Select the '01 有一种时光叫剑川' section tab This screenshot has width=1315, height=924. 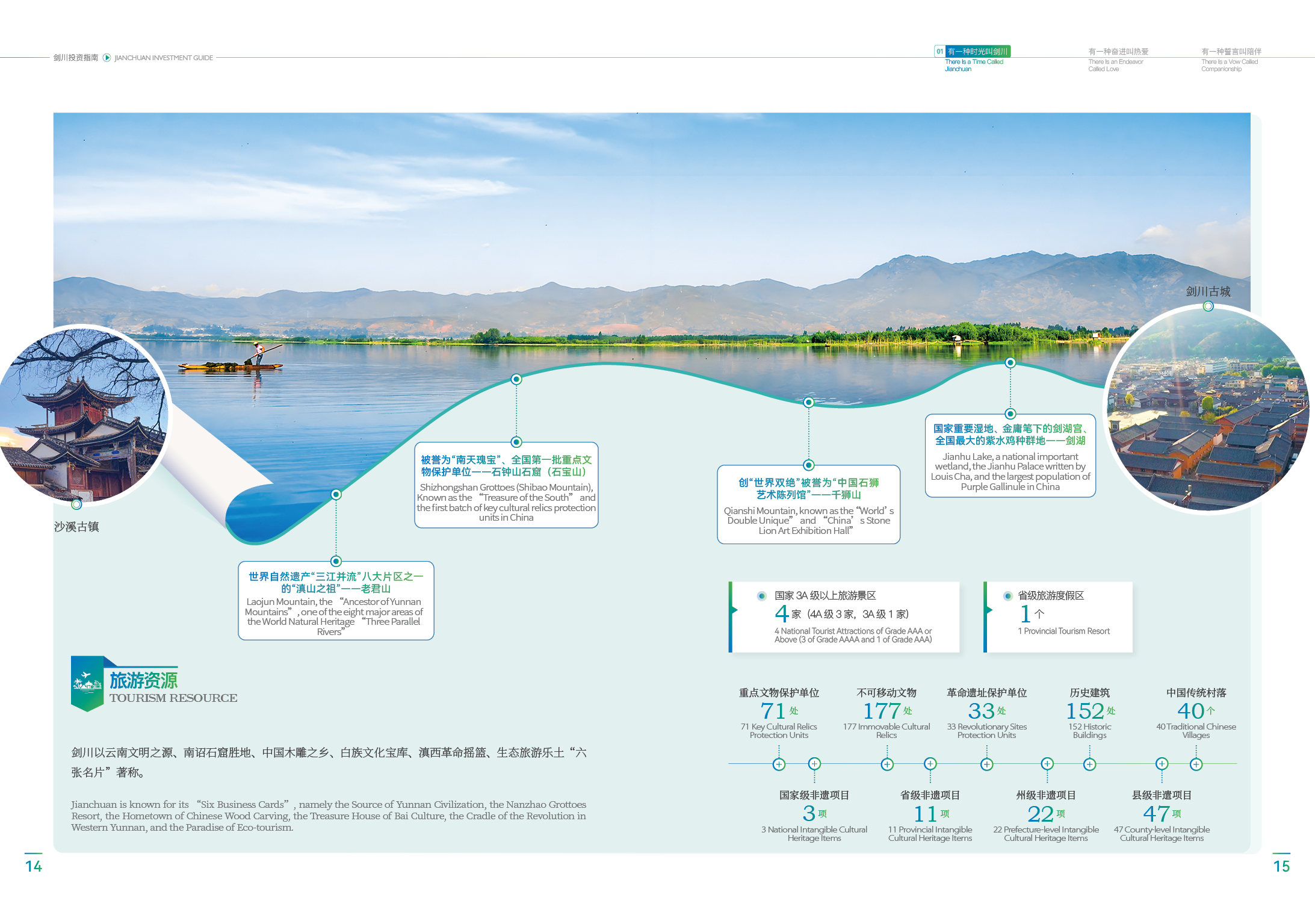tap(972, 52)
